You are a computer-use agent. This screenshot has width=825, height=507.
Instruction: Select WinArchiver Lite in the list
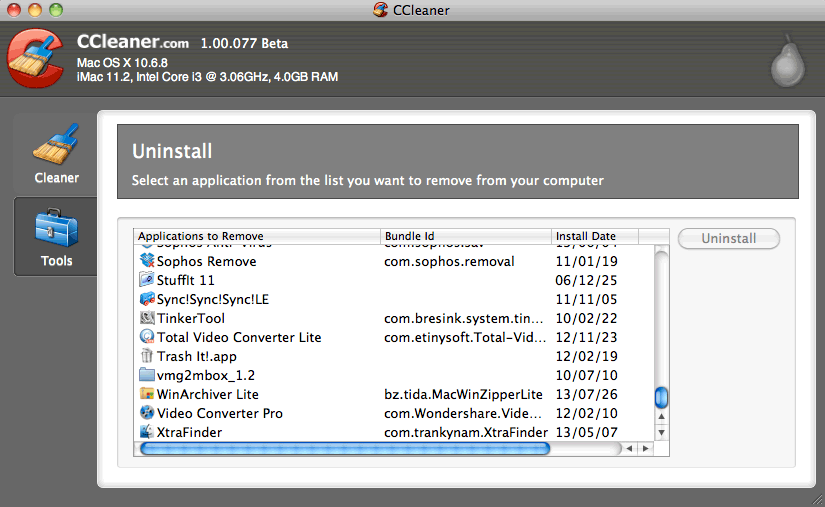tap(207, 394)
